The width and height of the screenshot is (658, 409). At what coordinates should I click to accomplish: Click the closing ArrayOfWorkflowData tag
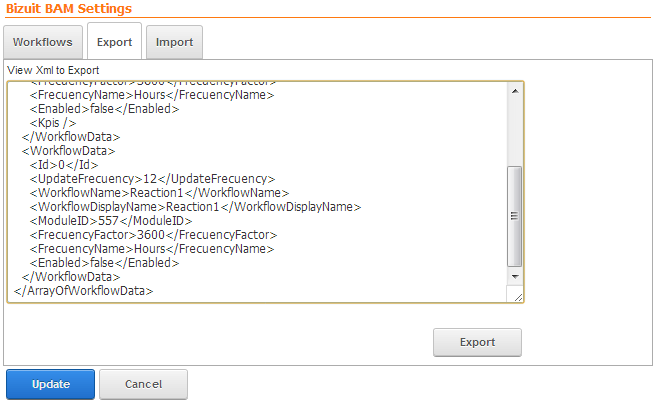[x=84, y=291]
